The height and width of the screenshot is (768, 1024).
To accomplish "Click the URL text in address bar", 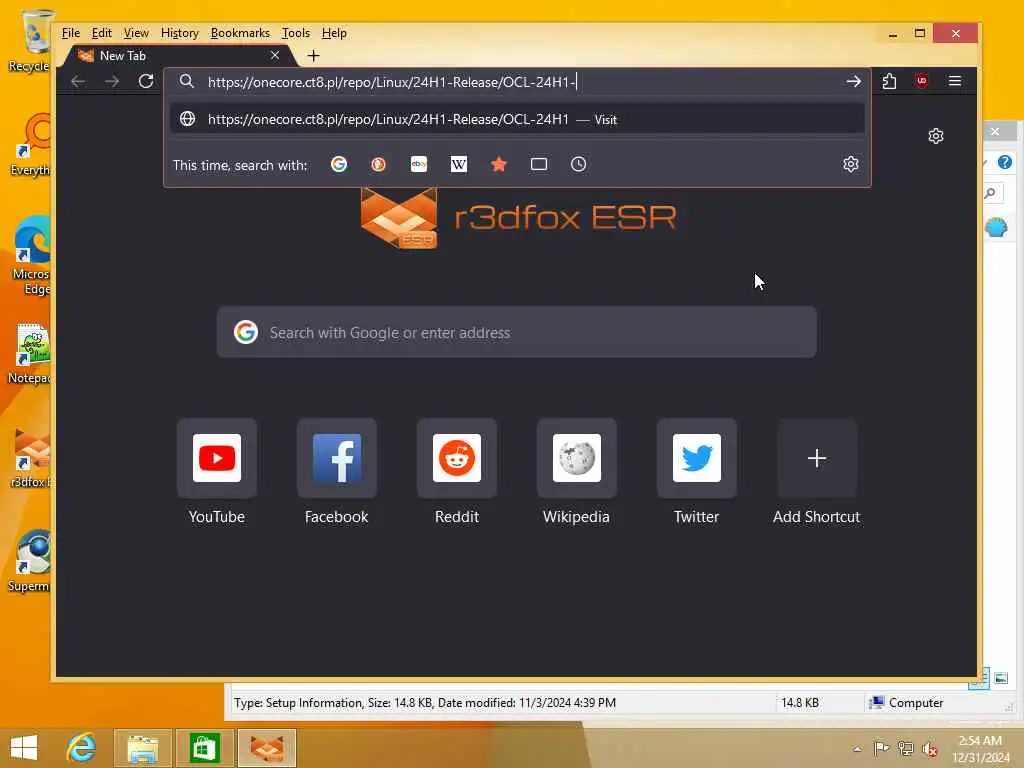I will [392, 82].
